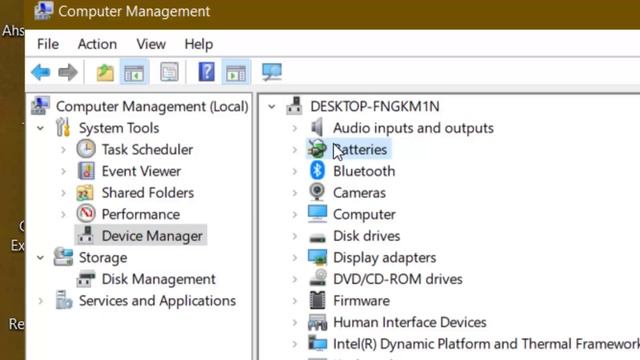Viewport: 640px width, 360px height.
Task: Collapse the DESKTOP-FNGKM1N device tree
Action: 271,107
